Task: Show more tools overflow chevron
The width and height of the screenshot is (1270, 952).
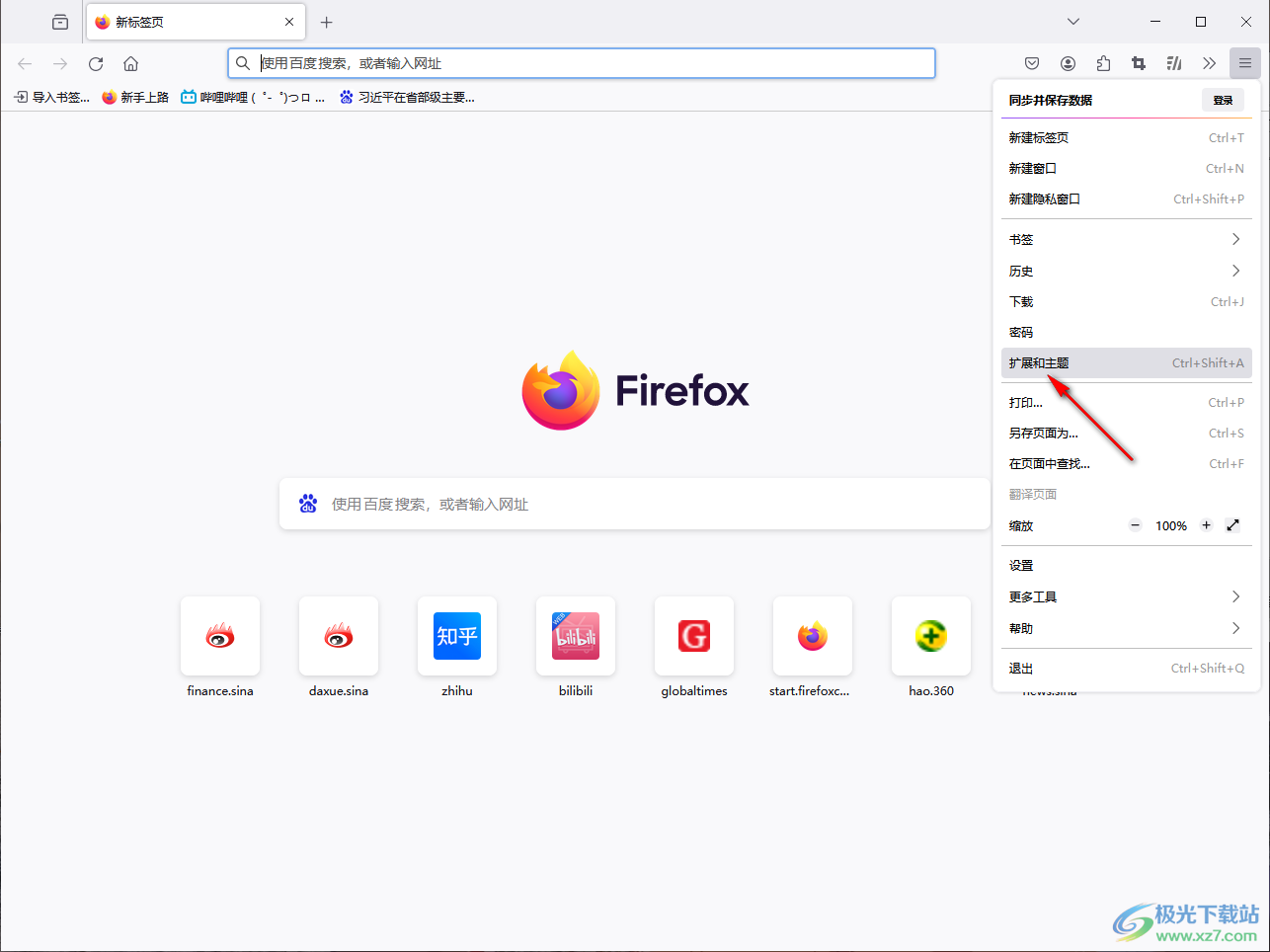Action: (x=1210, y=63)
